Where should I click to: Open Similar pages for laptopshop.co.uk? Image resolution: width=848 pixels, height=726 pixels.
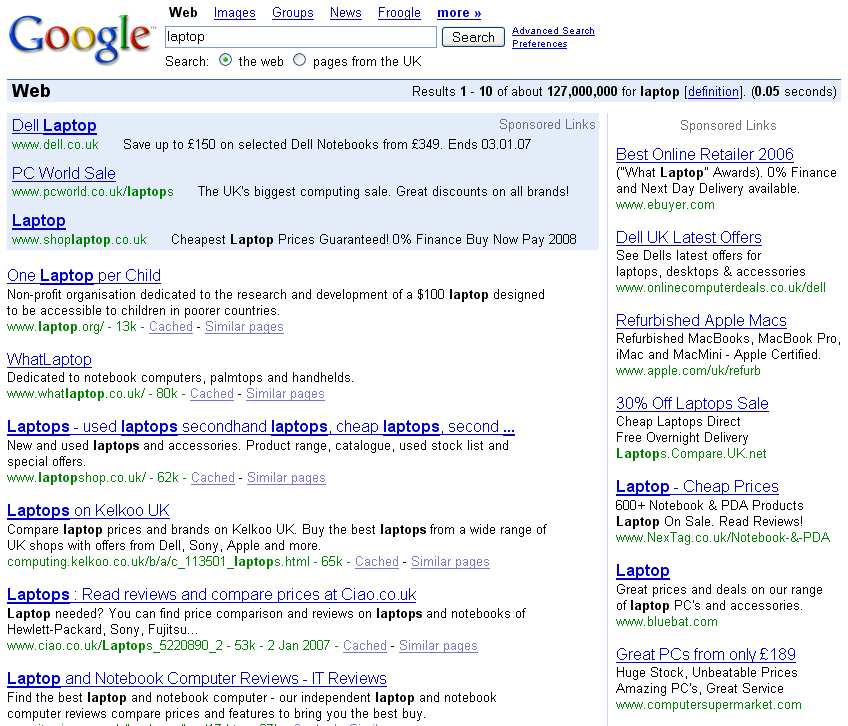click(x=286, y=478)
